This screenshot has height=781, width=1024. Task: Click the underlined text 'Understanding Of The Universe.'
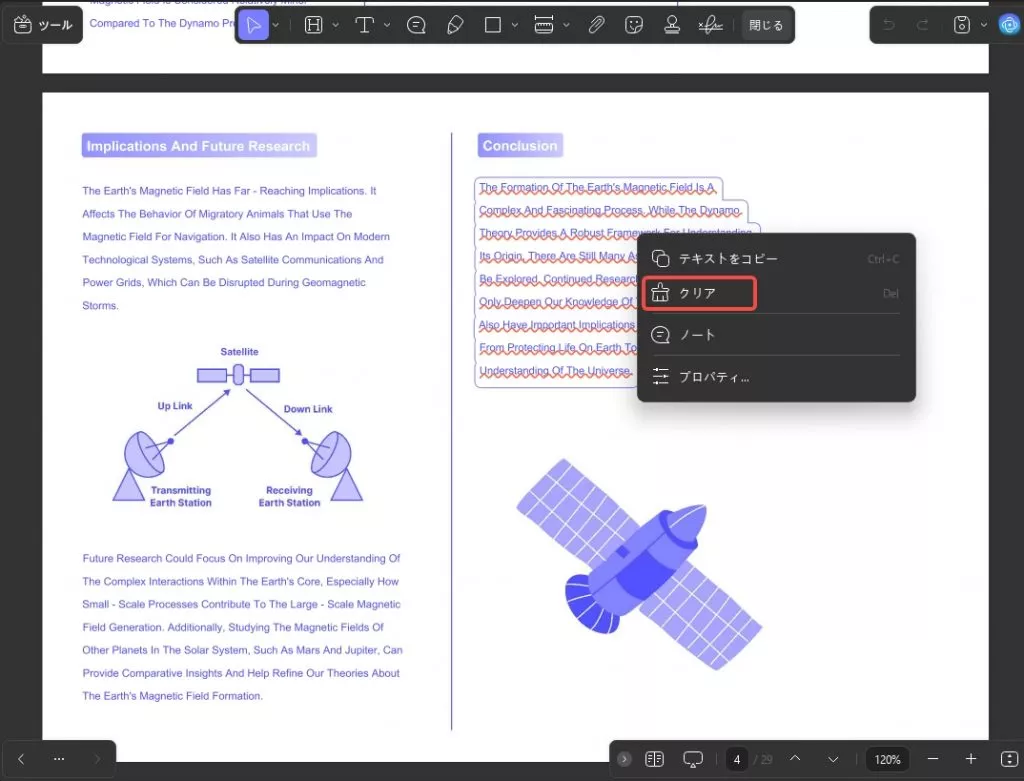point(556,371)
